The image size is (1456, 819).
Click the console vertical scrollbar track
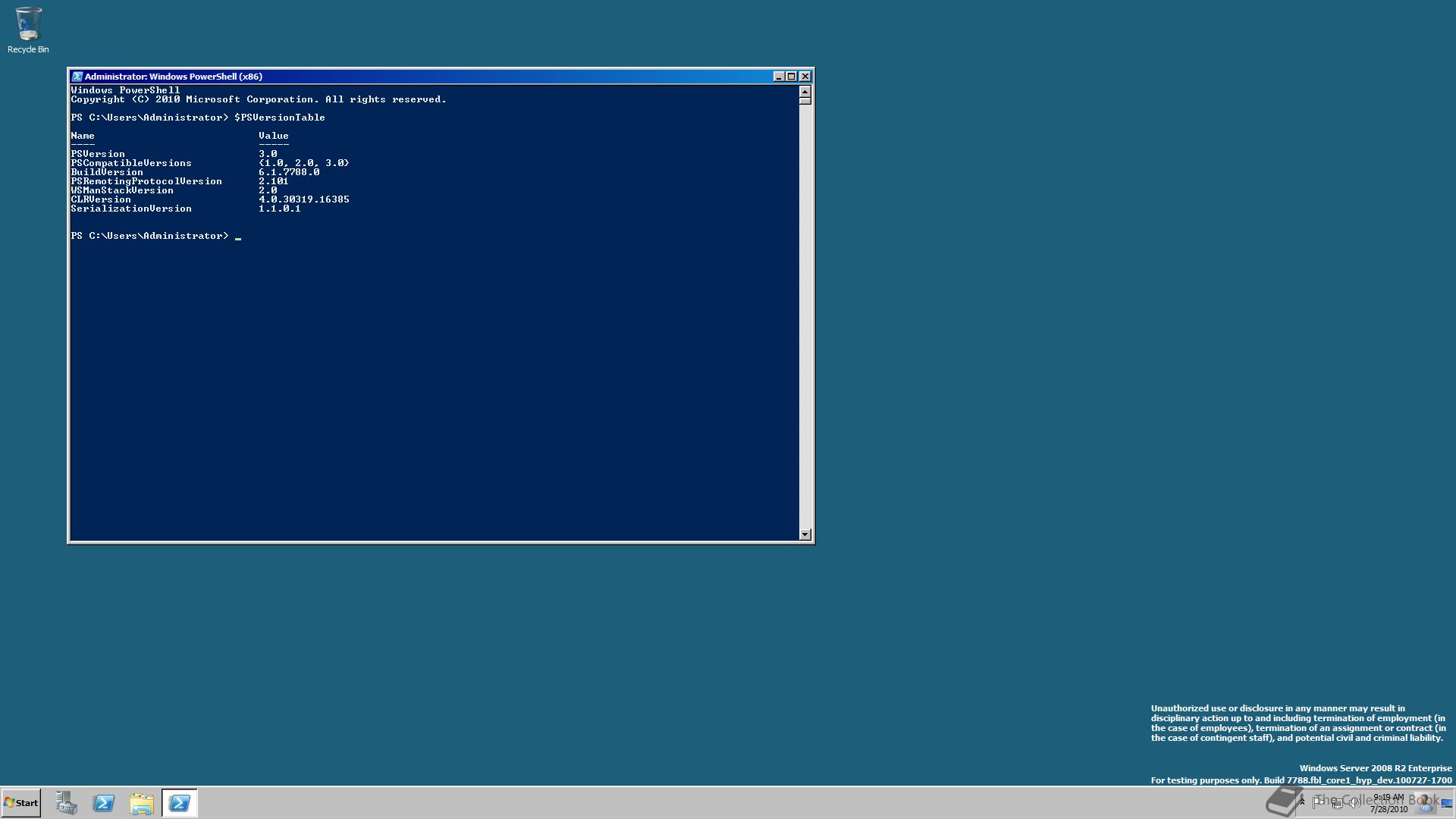805,316
